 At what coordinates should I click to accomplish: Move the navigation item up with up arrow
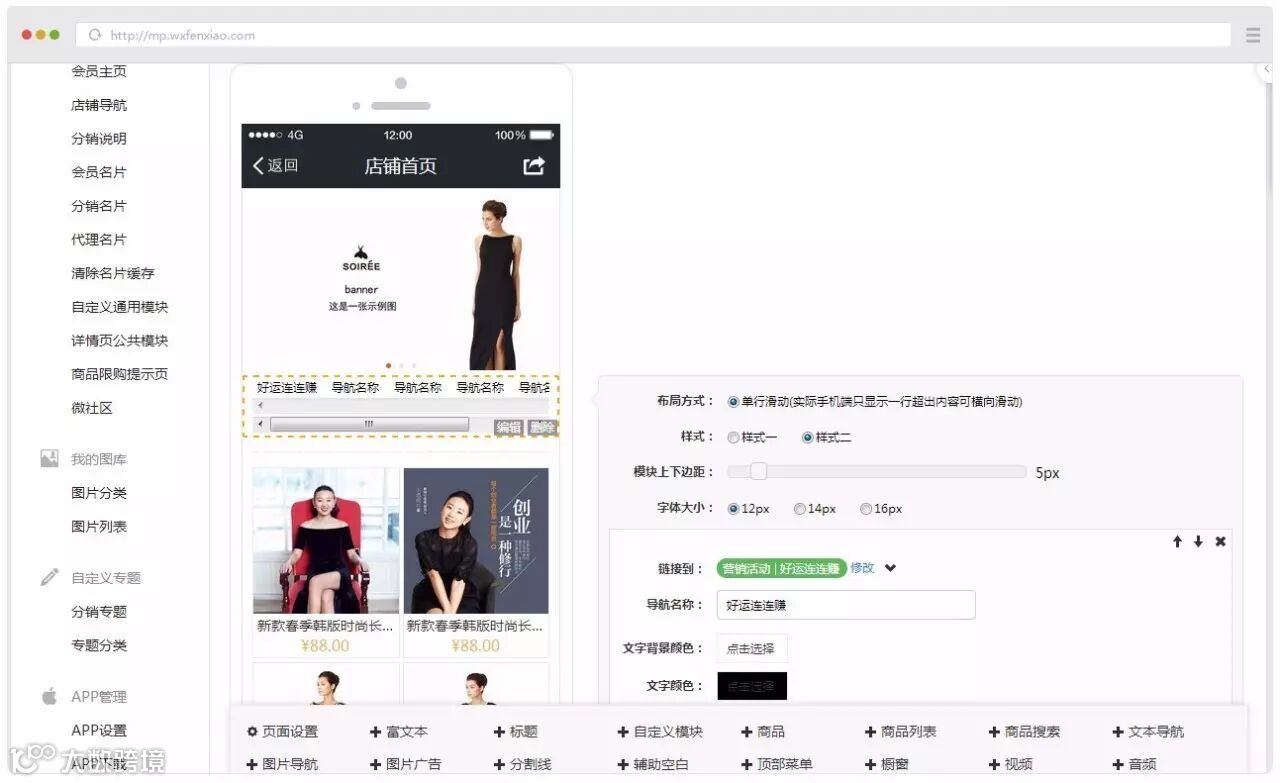point(1177,541)
